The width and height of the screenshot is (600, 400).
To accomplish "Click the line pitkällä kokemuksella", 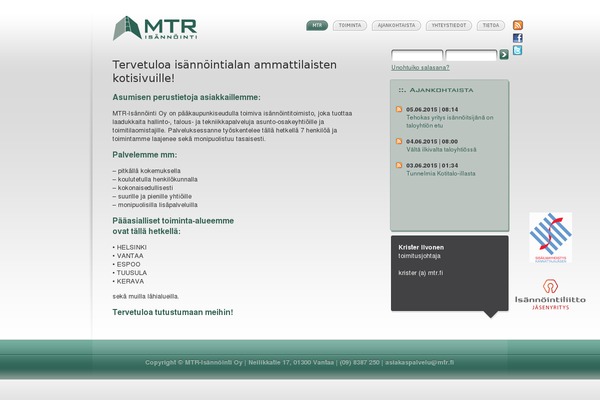I will (149, 171).
